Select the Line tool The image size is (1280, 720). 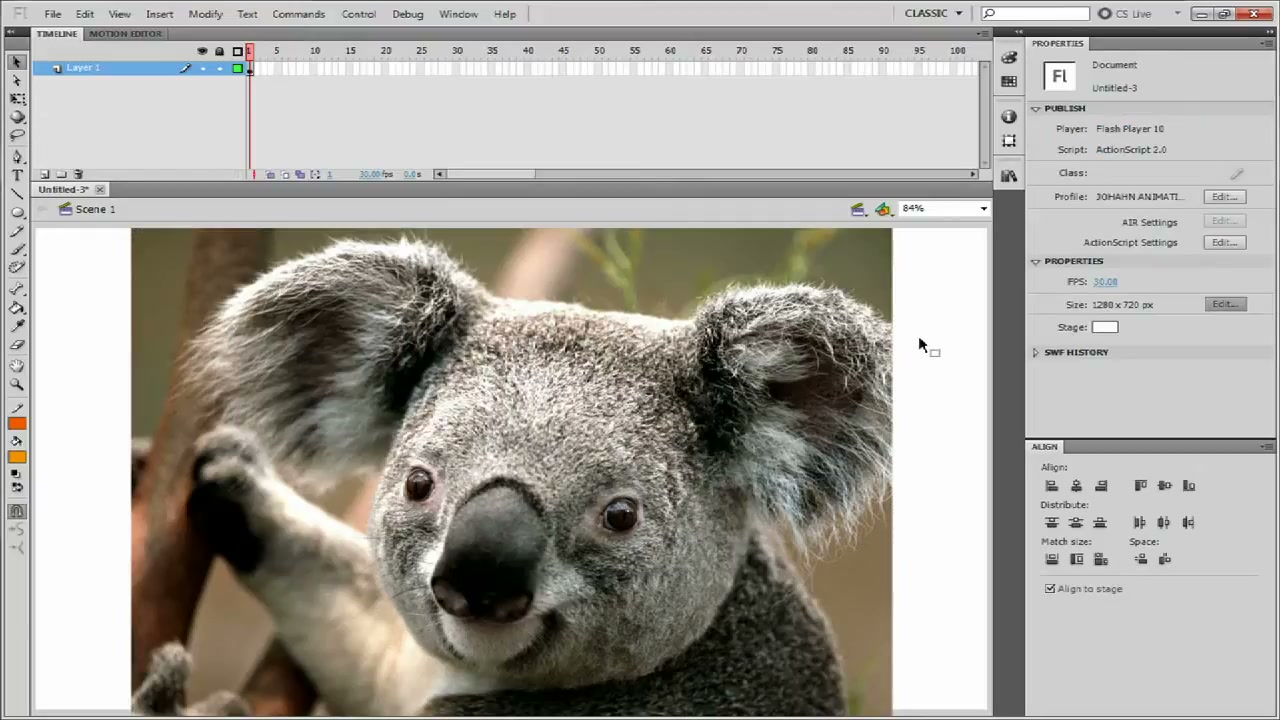pyautogui.click(x=17, y=194)
